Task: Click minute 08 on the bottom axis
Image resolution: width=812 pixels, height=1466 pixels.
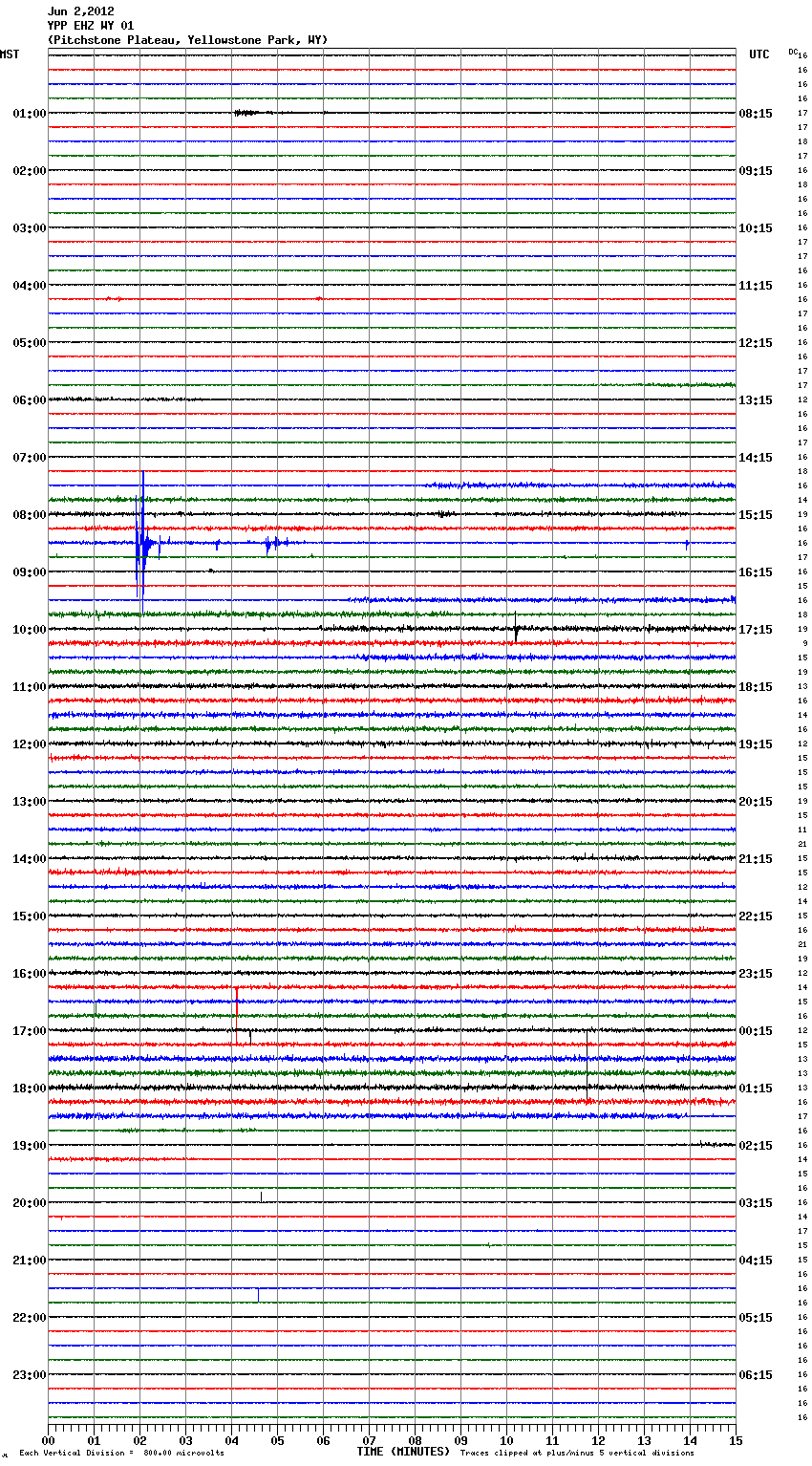Action: (415, 1440)
